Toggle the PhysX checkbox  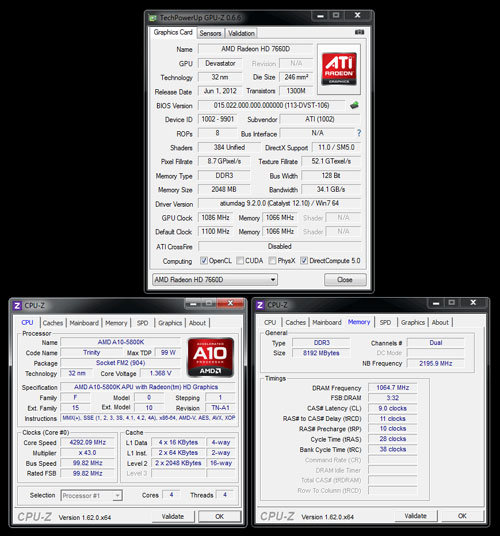click(272, 260)
